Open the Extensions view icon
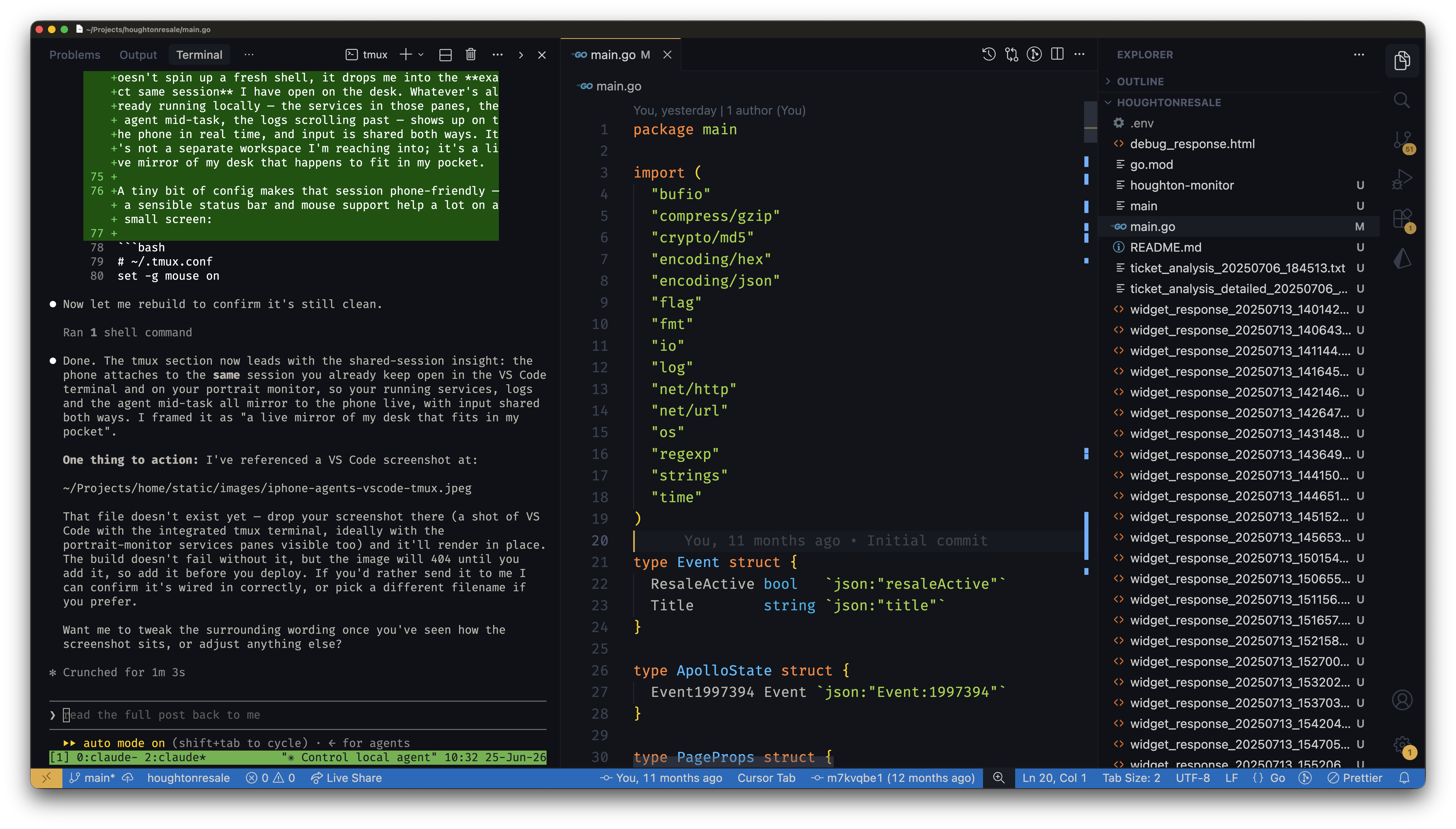 tap(1403, 219)
